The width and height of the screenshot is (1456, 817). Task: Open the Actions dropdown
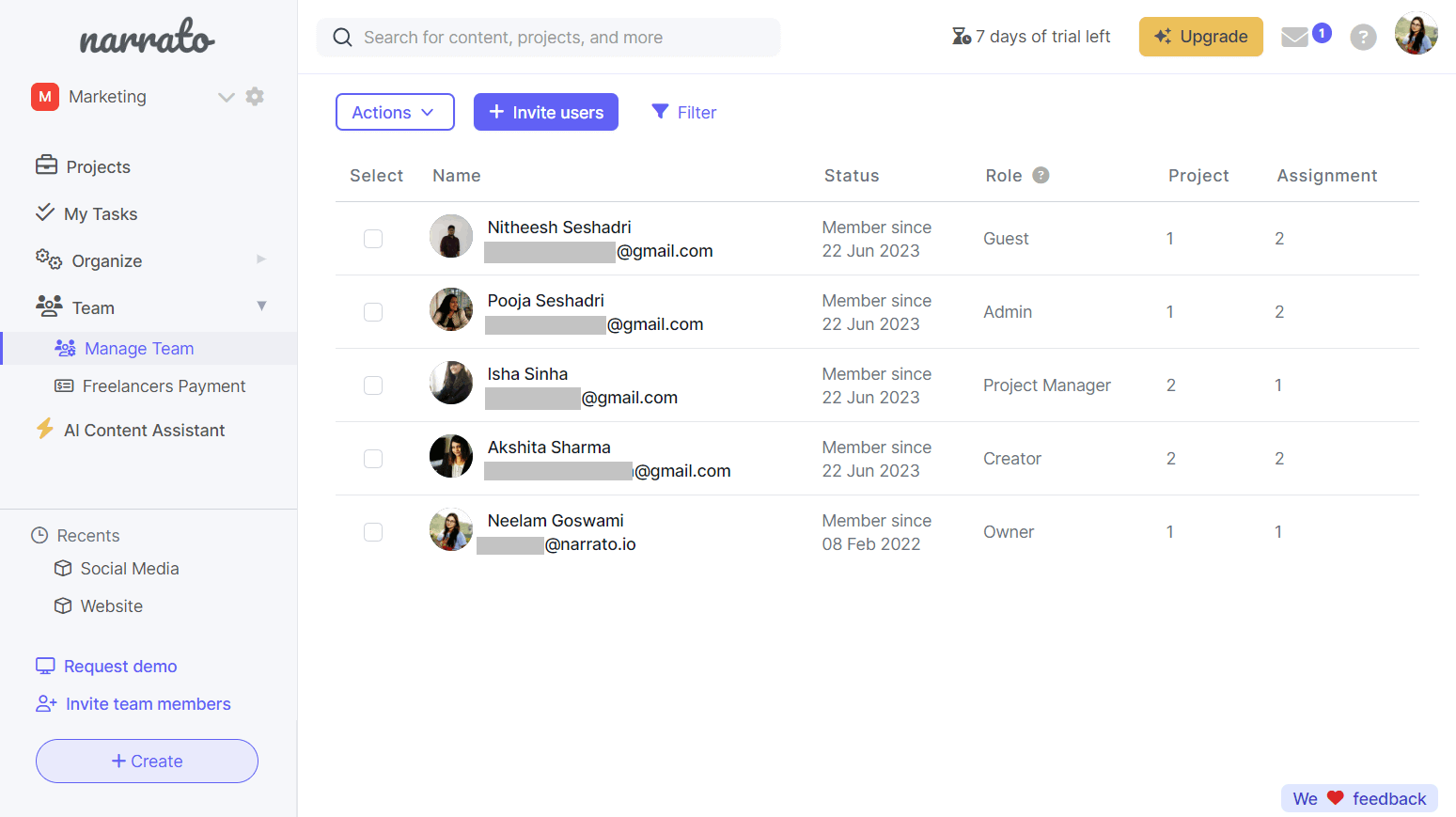[395, 112]
